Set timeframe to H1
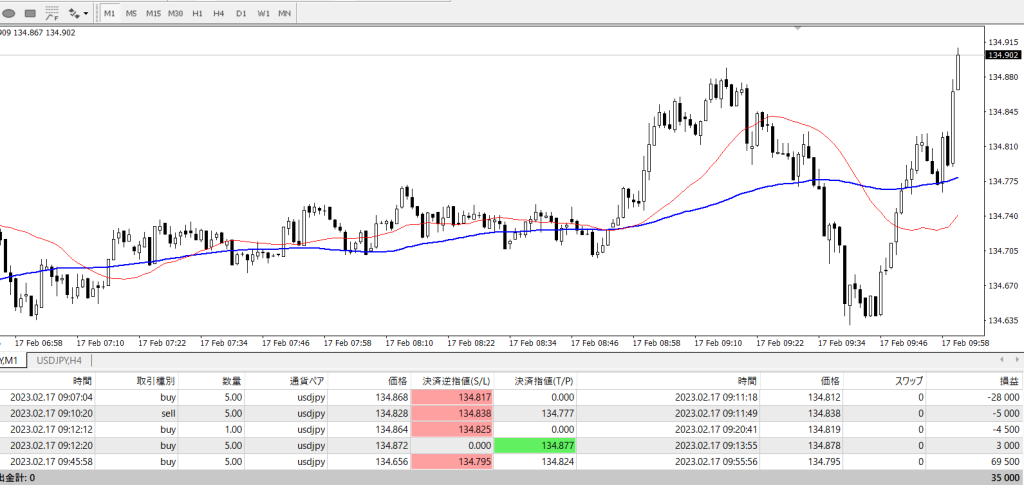Viewport: 1024px width, 485px height. (x=197, y=14)
